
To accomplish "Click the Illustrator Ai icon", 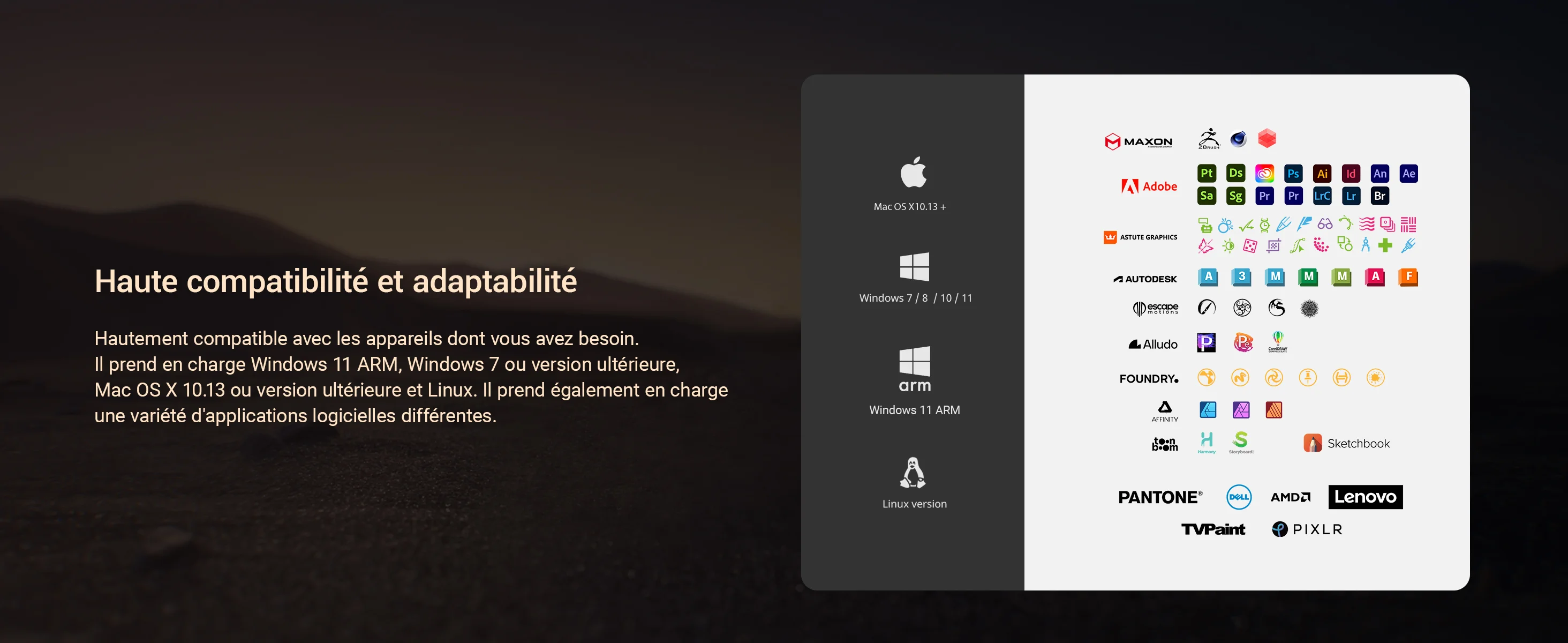I will [x=1322, y=174].
